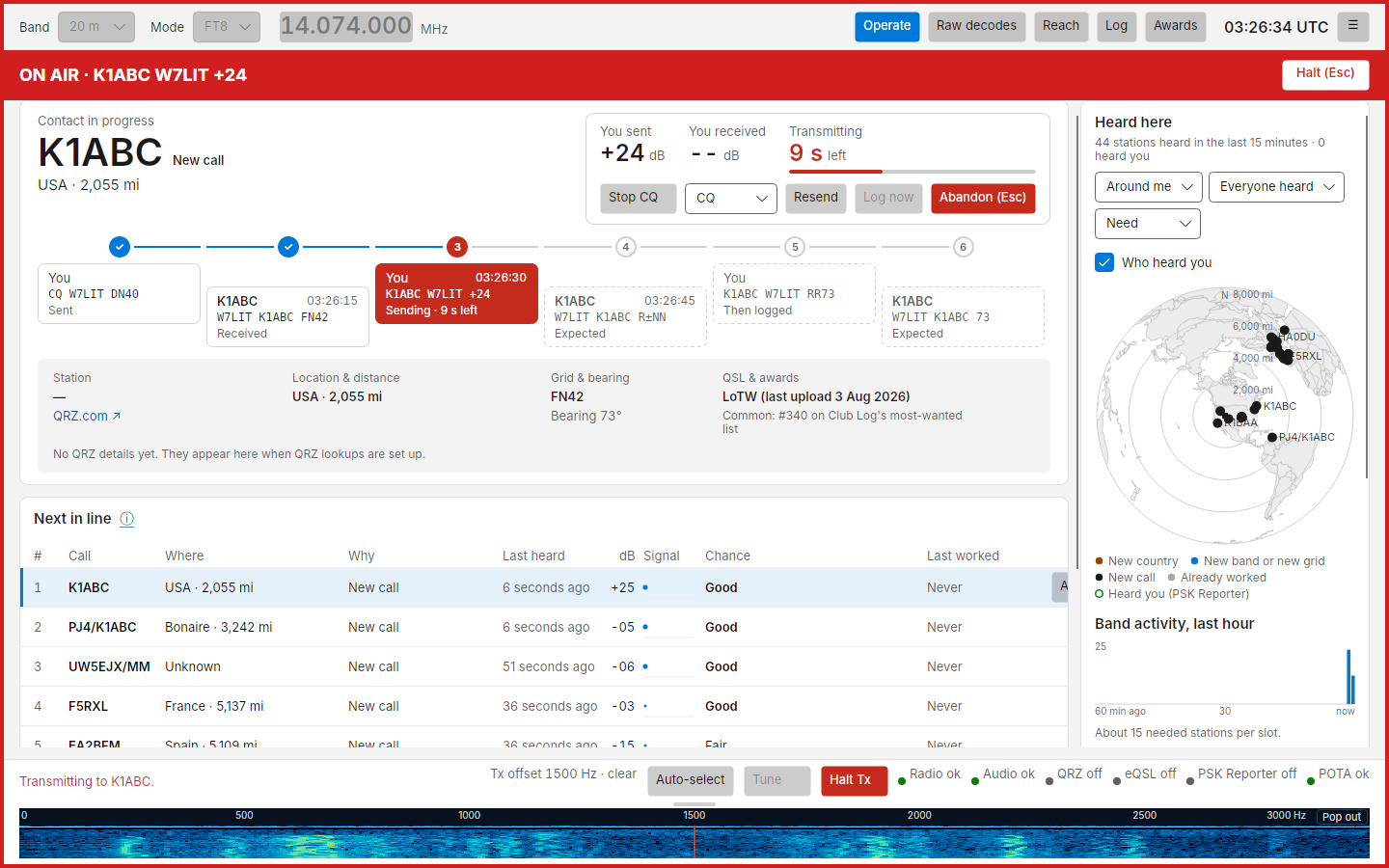Click the PSK Reporter off status indicator

pos(1241,774)
